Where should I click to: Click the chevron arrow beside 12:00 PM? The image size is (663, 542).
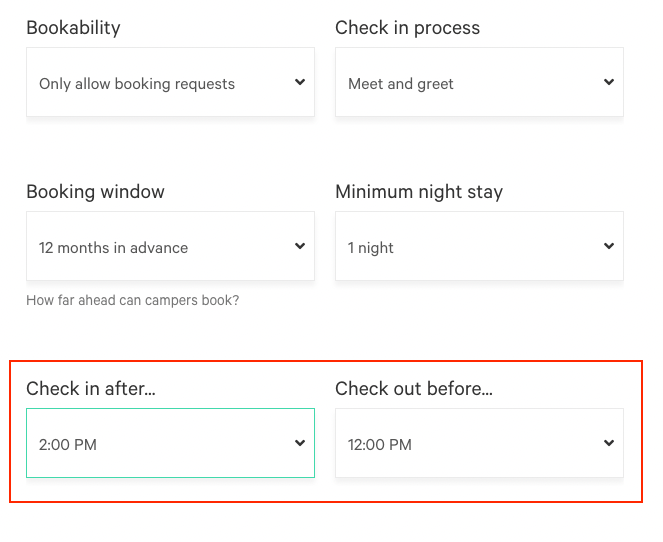pos(609,443)
